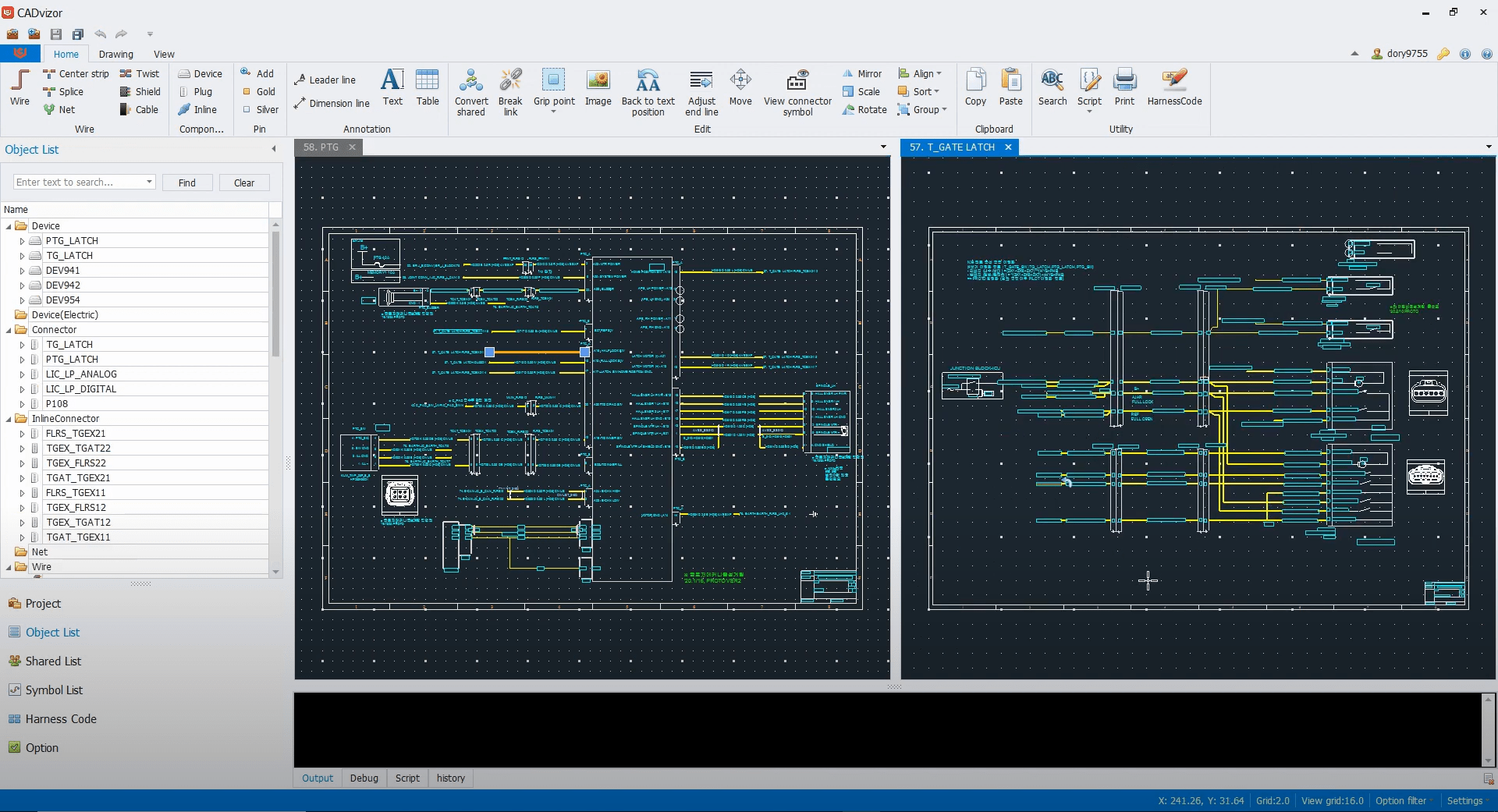1498x812 pixels.
Task: Insert a Device component from the ribbon
Action: pyautogui.click(x=201, y=73)
